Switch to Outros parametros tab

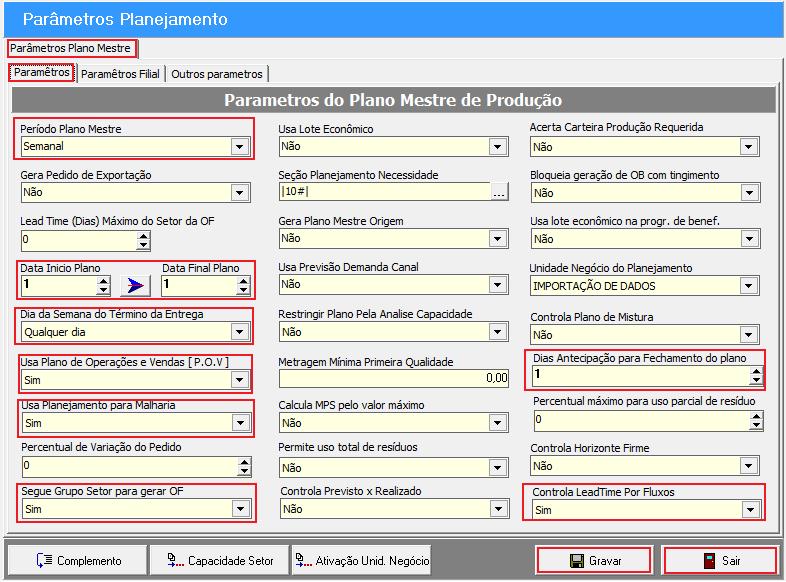click(x=217, y=74)
